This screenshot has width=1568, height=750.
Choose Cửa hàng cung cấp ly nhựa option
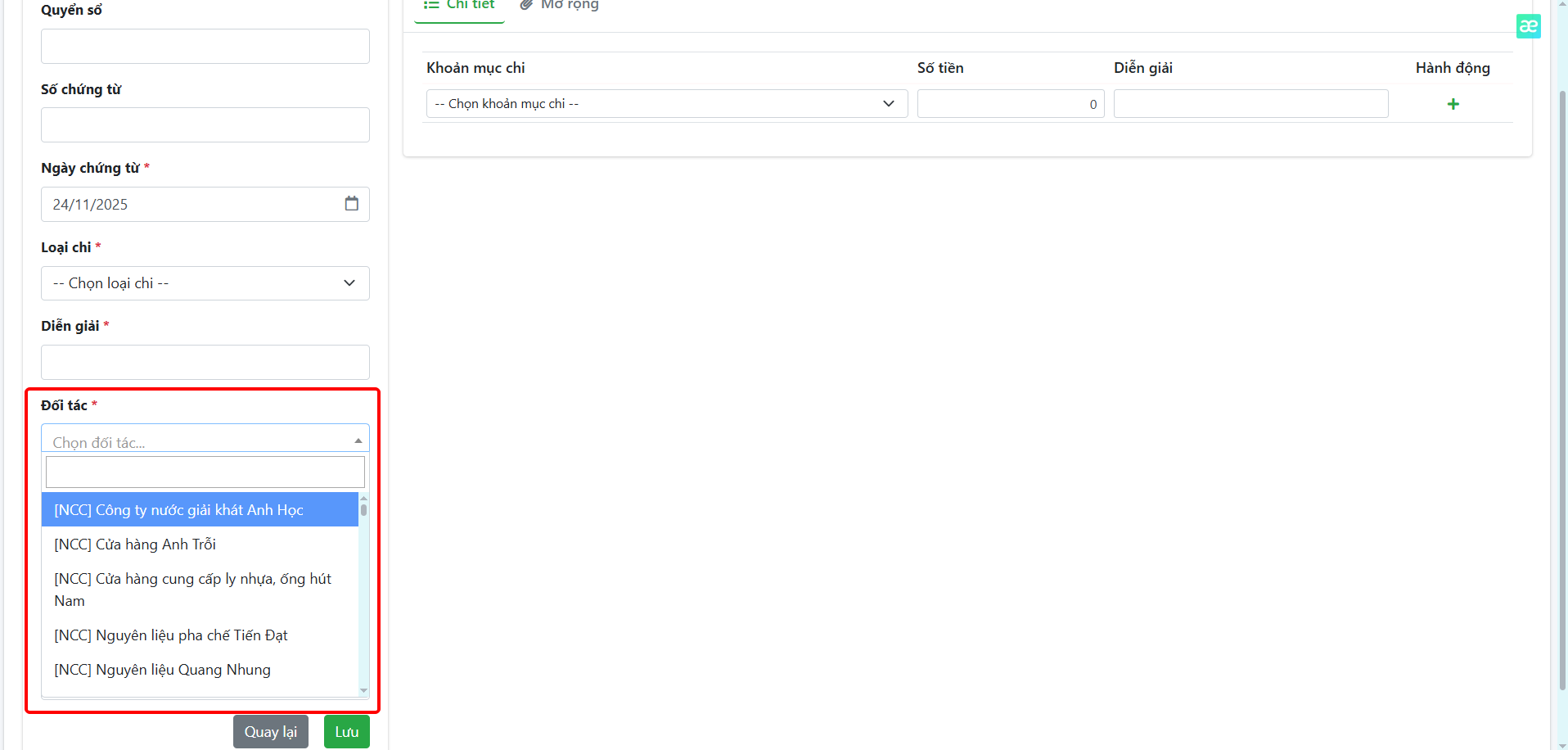click(x=200, y=590)
